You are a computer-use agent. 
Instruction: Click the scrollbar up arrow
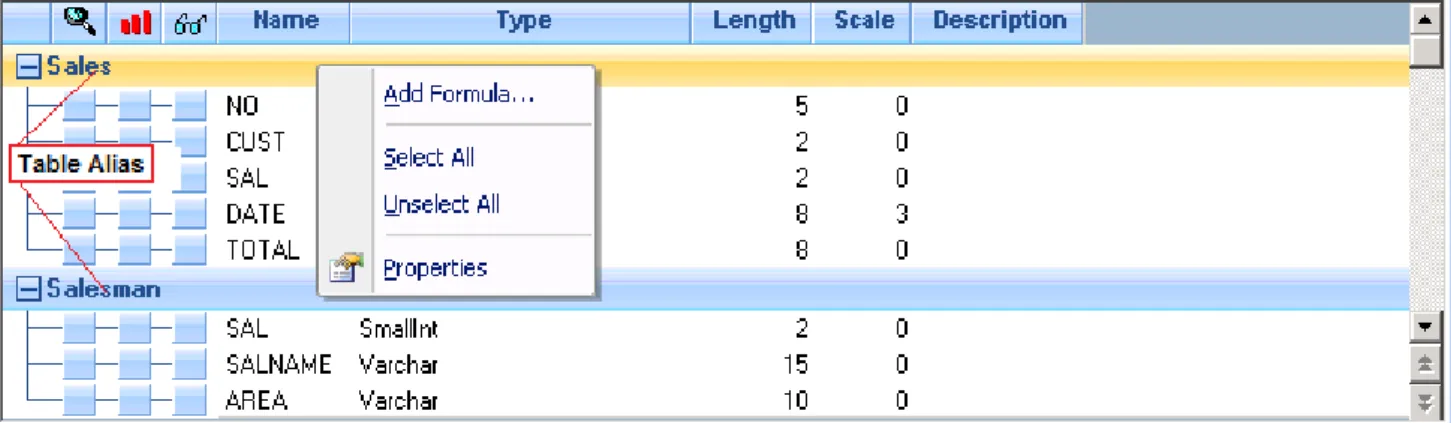click(1426, 19)
